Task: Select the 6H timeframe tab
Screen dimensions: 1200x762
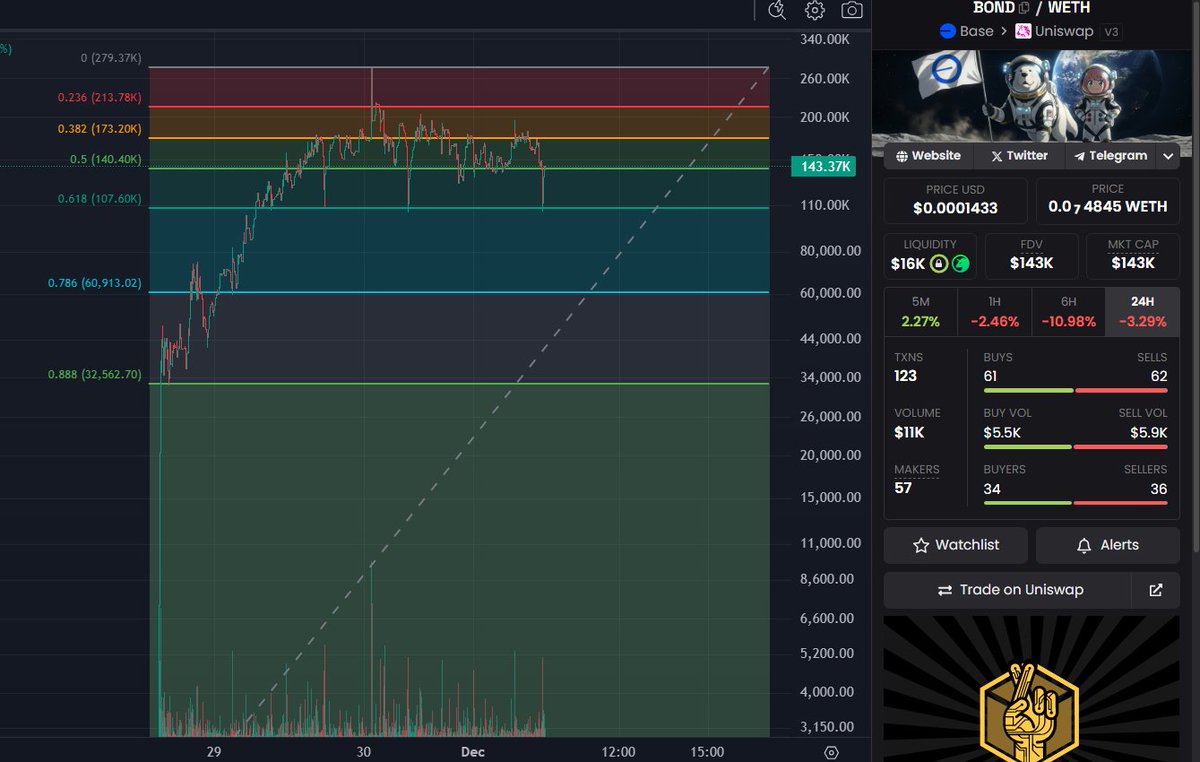Action: click(1068, 312)
